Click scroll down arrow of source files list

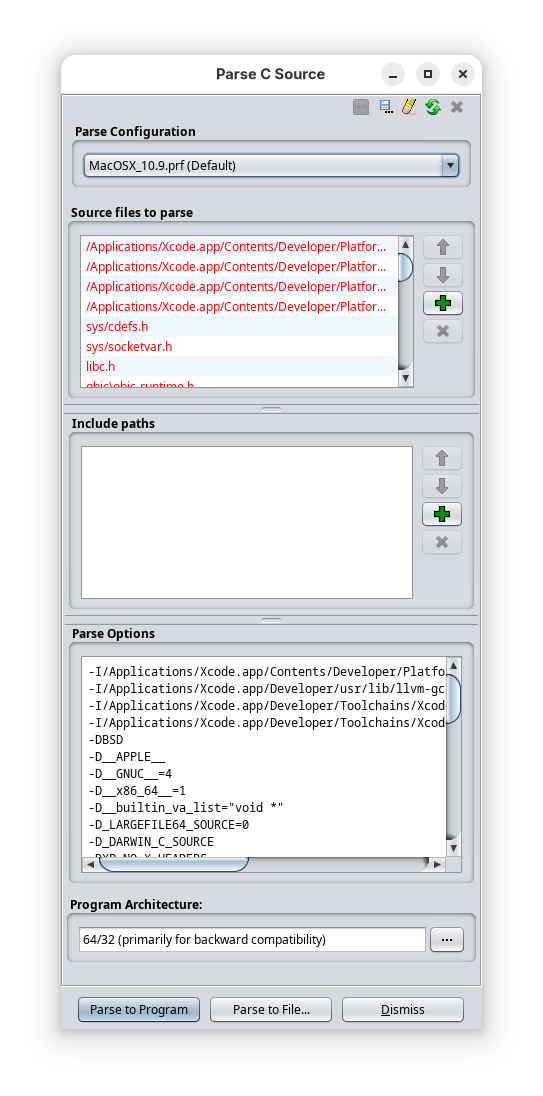click(x=405, y=379)
